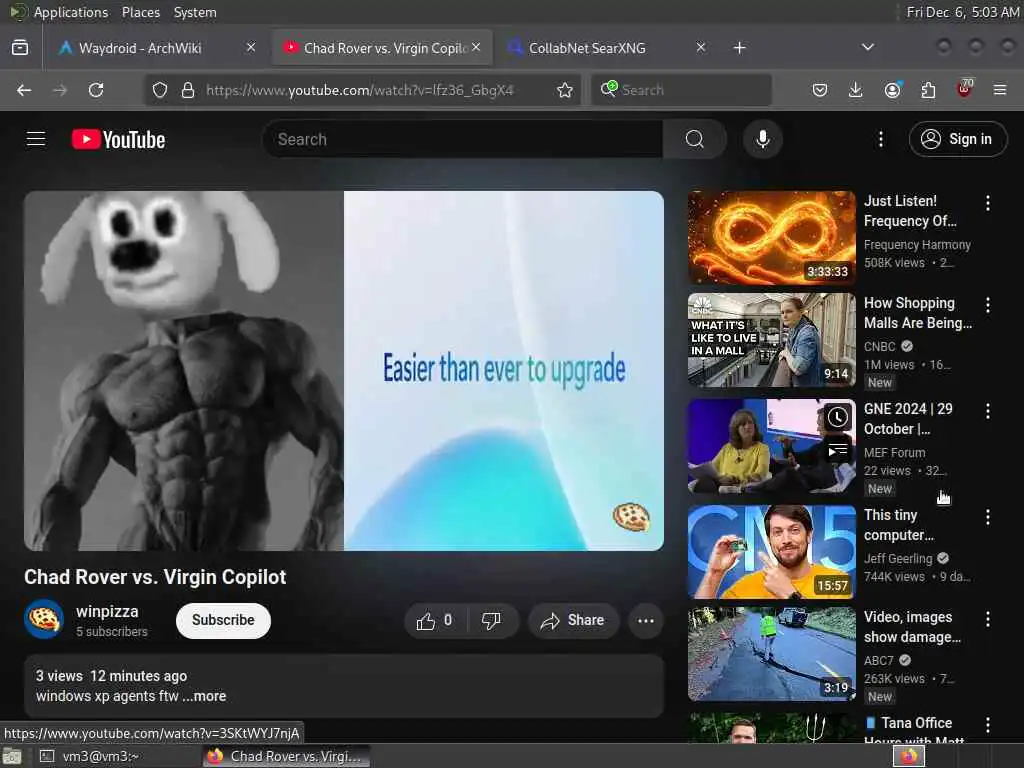This screenshot has height=768, width=1024.
Task: Switch to CollabNet SearXNG tab
Action: 587,48
